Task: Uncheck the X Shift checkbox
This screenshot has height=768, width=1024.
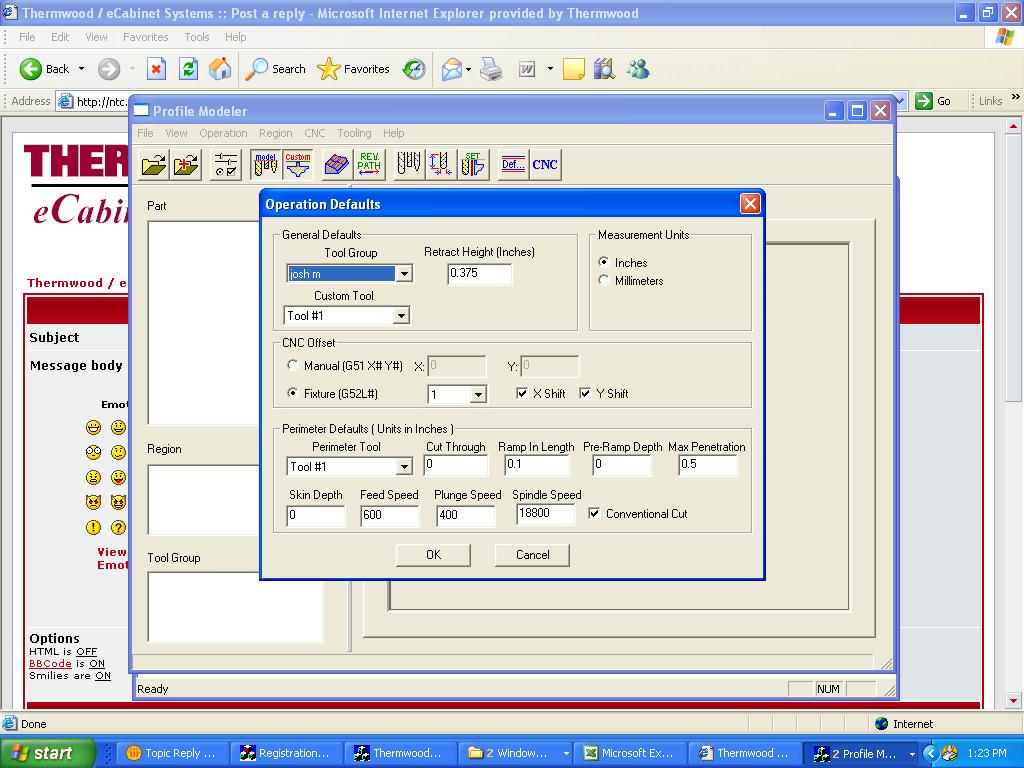Action: pyautogui.click(x=522, y=394)
